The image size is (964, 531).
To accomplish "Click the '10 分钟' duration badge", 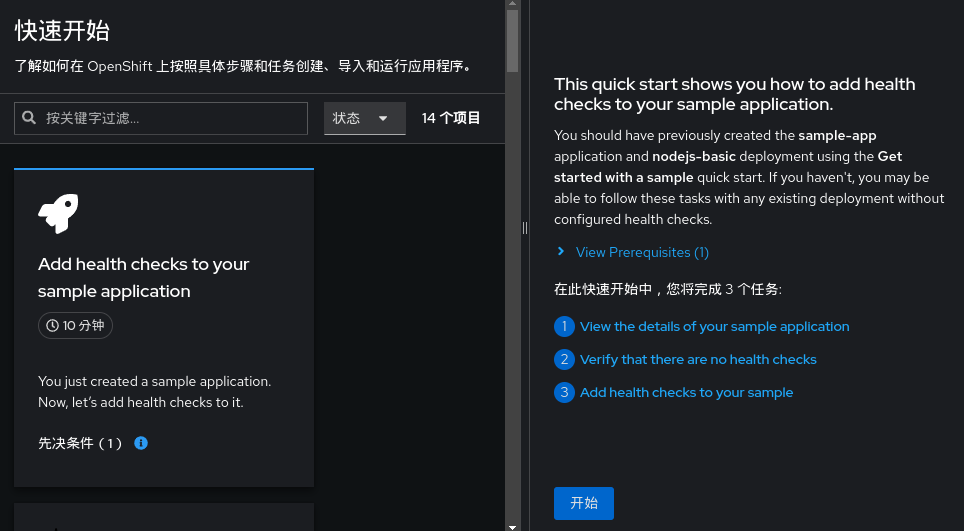I will [76, 326].
